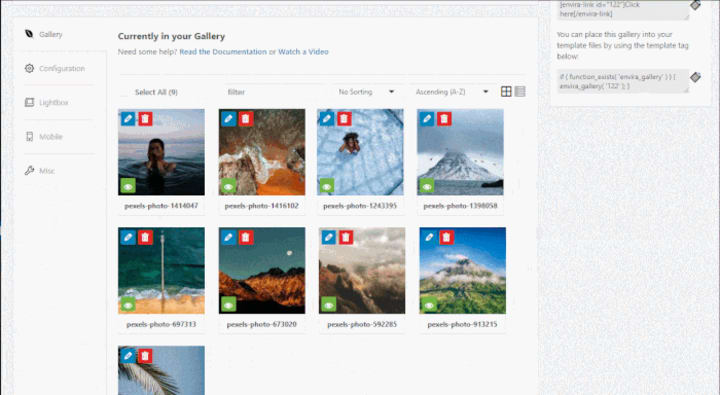Toggle visibility eye on pexels-photo-592285
The width and height of the screenshot is (720, 395).
pos(328,305)
